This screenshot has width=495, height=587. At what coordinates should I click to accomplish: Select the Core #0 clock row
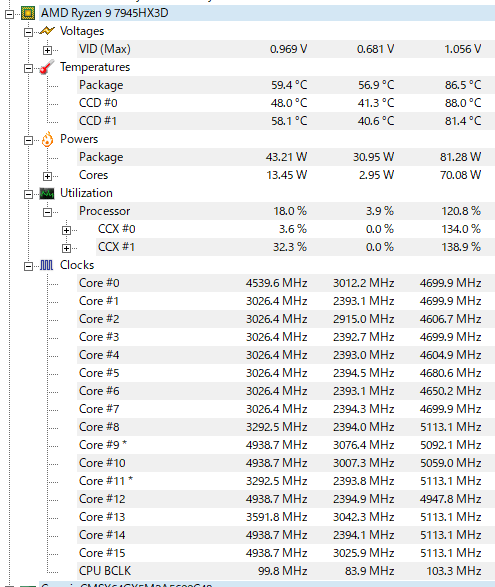point(286,283)
